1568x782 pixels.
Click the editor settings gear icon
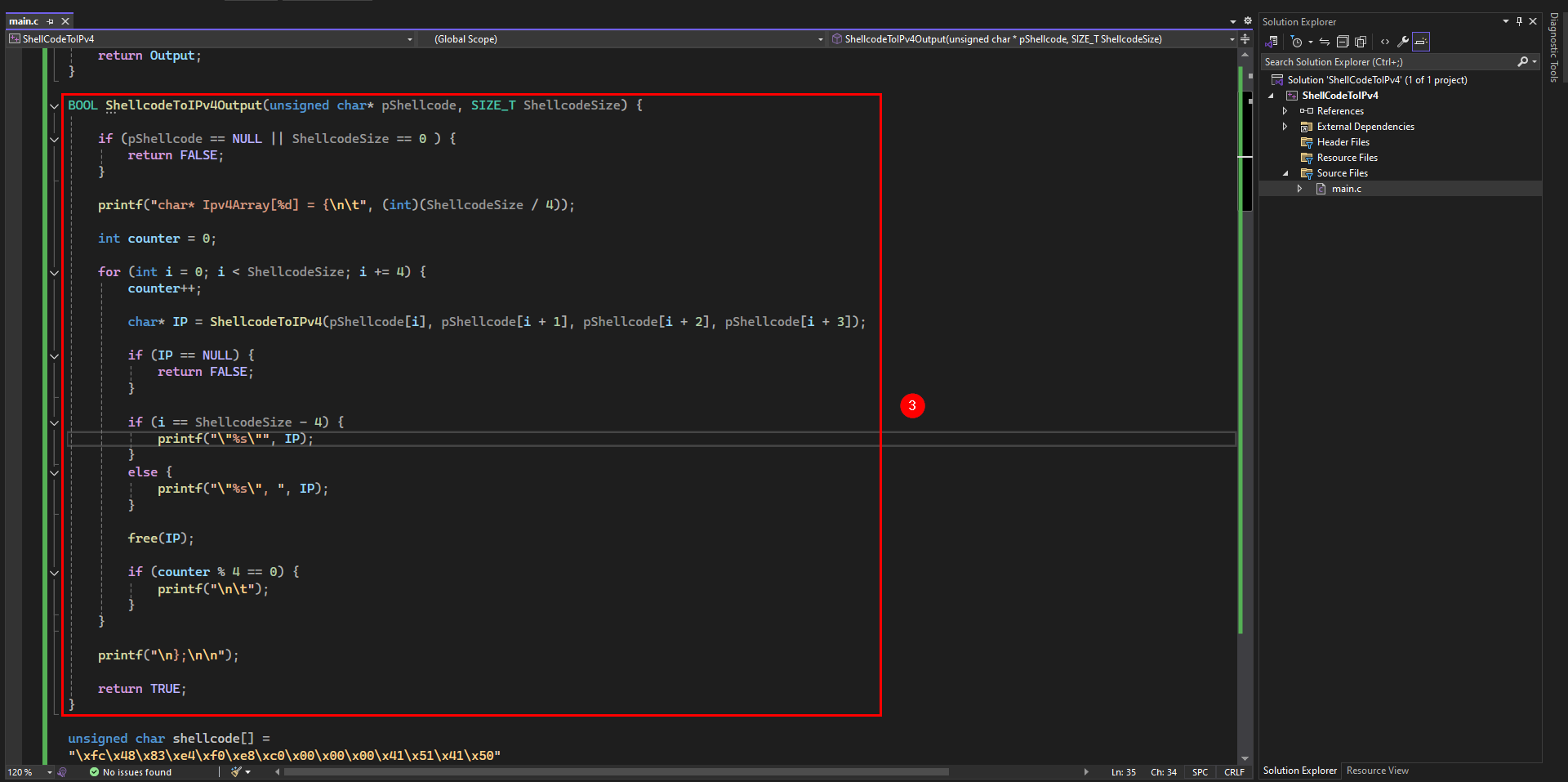click(1248, 21)
